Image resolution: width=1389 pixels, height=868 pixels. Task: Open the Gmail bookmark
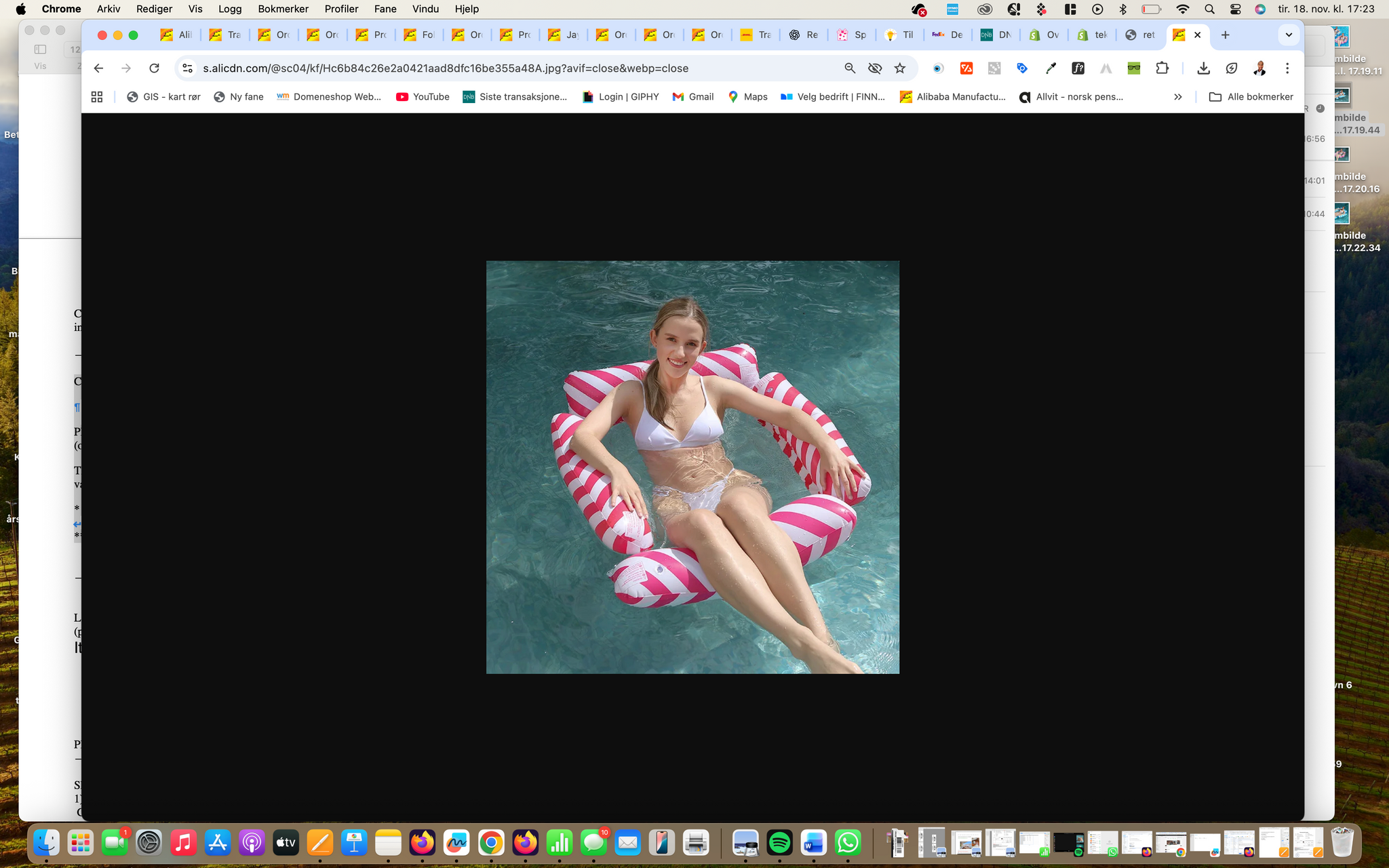click(x=693, y=97)
